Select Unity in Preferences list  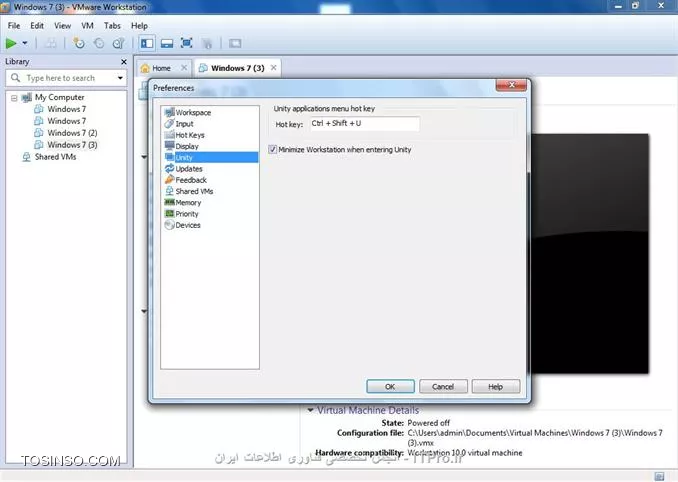click(x=210, y=157)
